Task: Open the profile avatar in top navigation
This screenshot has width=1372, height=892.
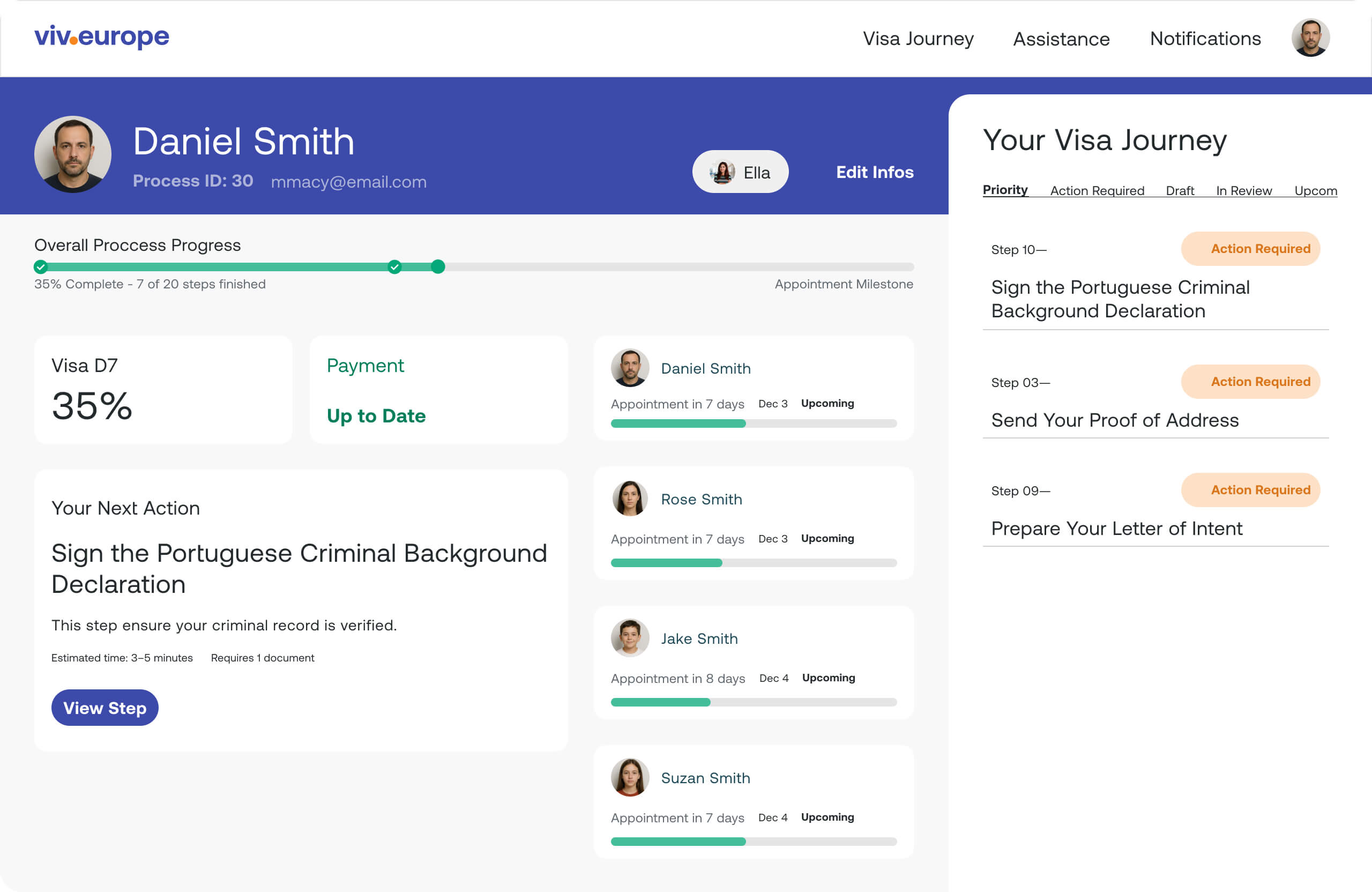Action: pyautogui.click(x=1311, y=38)
